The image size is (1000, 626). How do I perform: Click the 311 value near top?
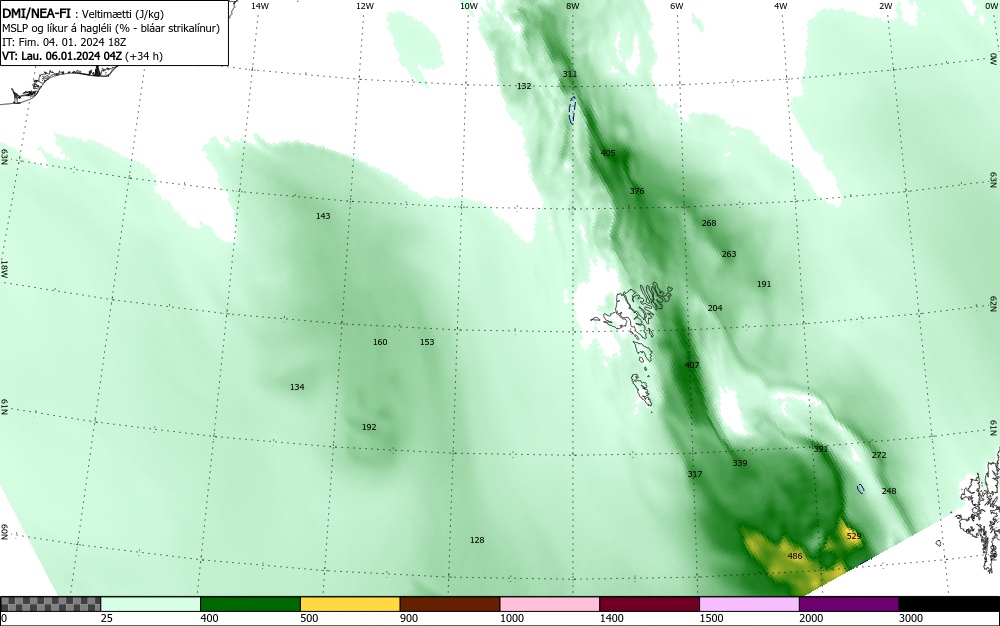570,74
